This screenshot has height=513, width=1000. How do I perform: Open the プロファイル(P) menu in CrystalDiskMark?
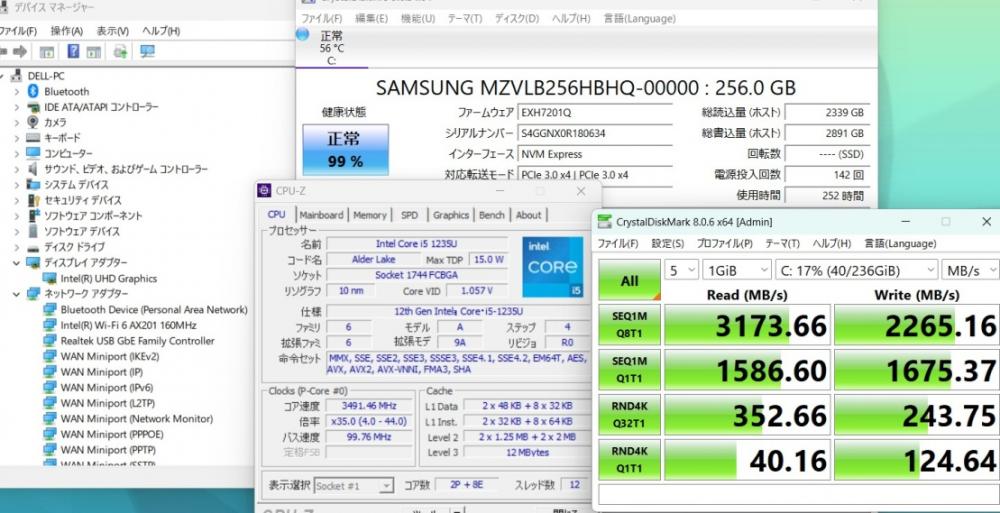(724, 243)
